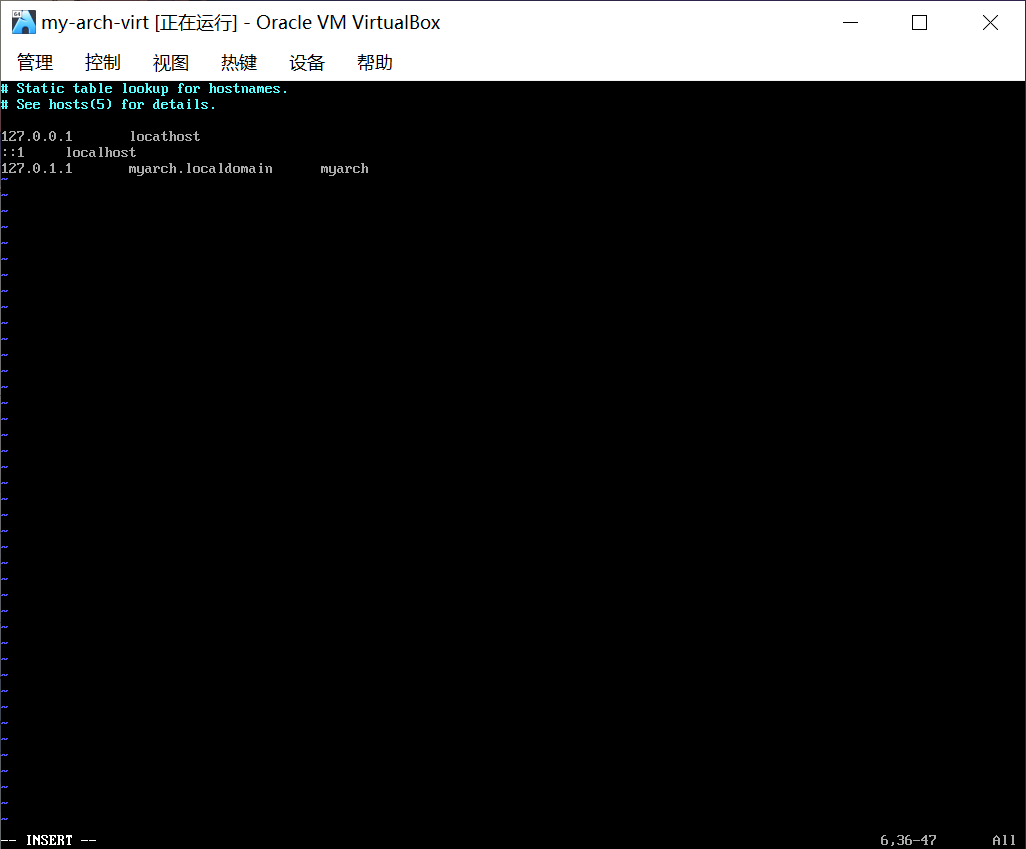Close the my-arch-virt VM window
The image size is (1026, 849).
pos(990,23)
